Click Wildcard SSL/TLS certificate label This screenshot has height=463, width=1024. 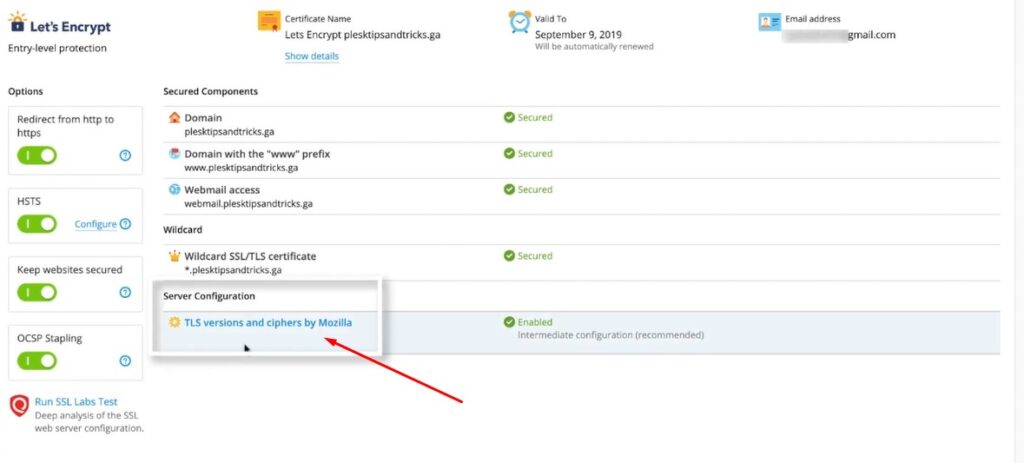[x=250, y=256]
